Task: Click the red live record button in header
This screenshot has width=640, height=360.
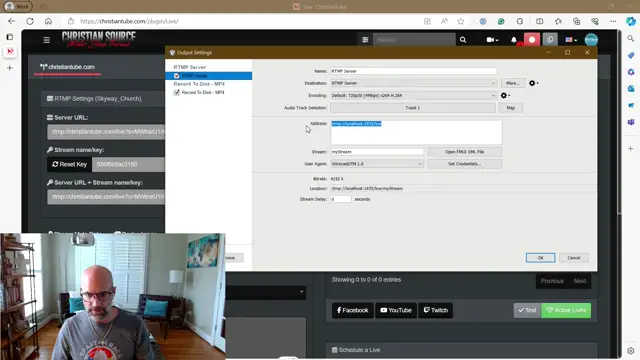Action: tap(532, 40)
